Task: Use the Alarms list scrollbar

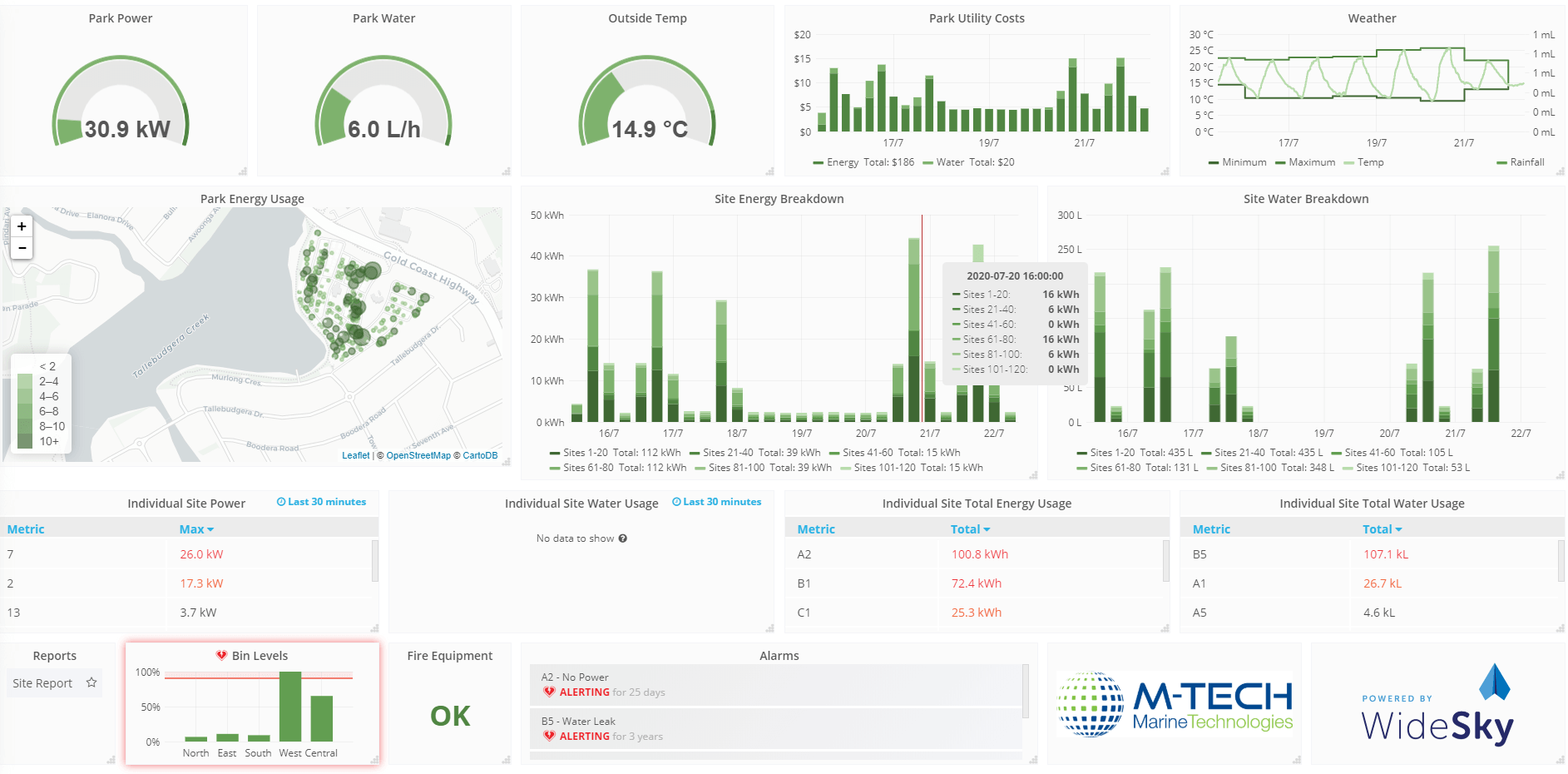Action: pyautogui.click(x=1026, y=691)
